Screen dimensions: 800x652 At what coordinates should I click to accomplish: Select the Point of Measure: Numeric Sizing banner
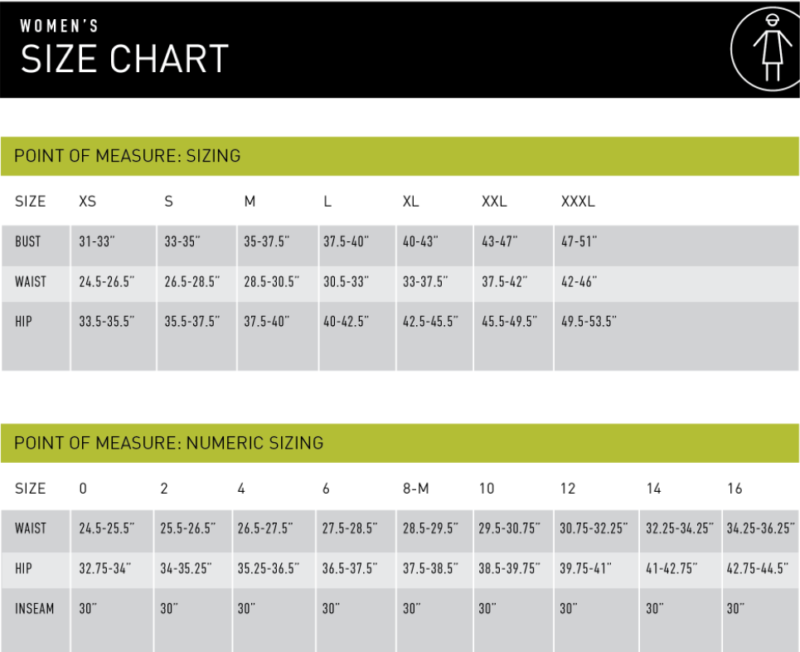(x=400, y=443)
